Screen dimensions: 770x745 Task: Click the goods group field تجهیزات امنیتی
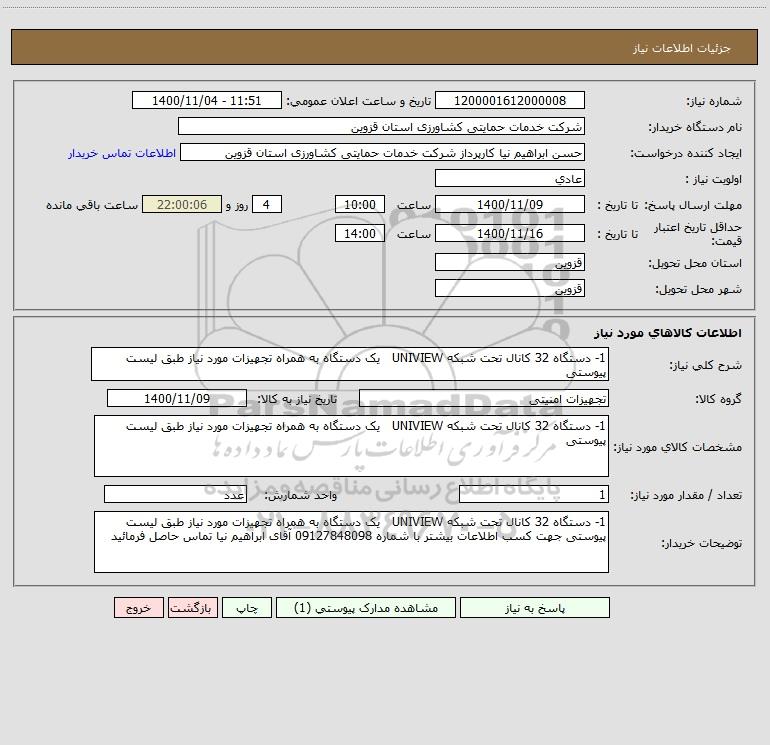pyautogui.click(x=484, y=398)
